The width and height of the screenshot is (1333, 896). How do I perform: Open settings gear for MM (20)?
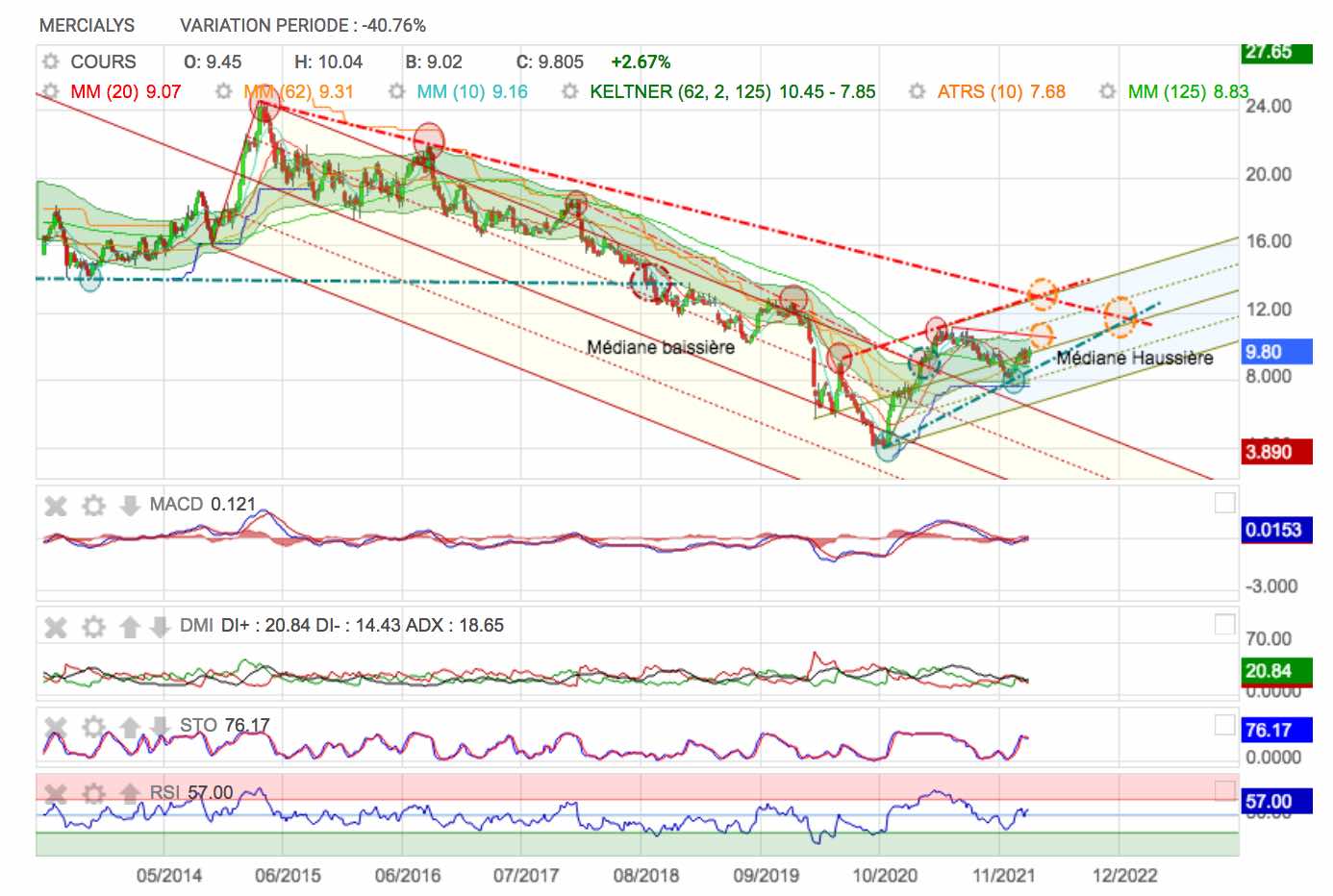point(50,91)
